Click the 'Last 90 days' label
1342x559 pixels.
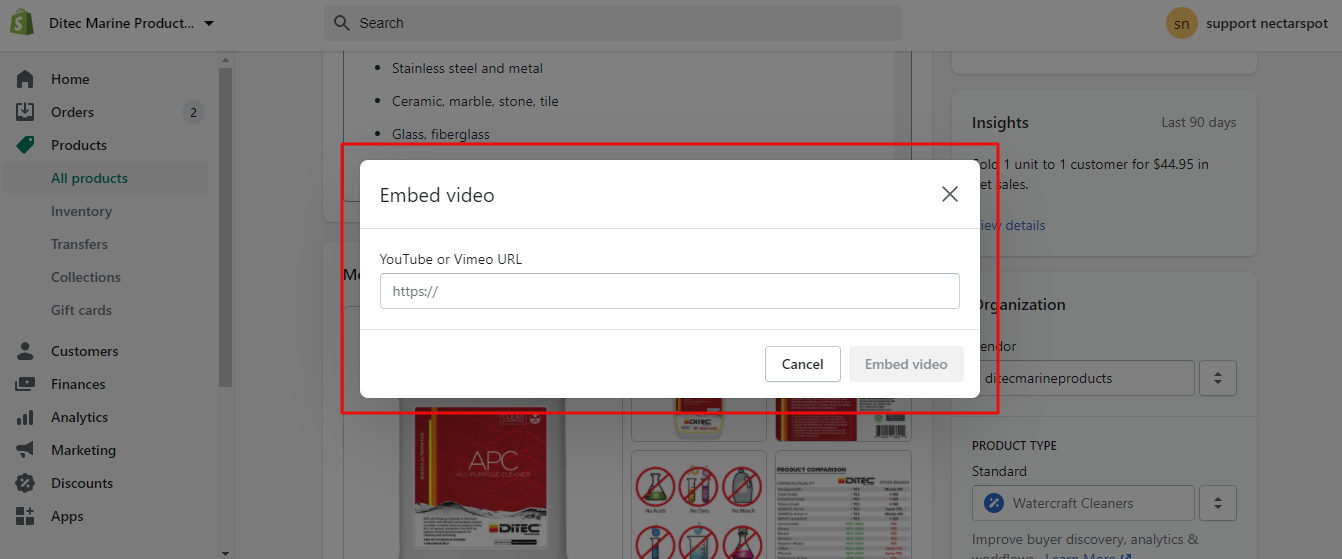1199,122
